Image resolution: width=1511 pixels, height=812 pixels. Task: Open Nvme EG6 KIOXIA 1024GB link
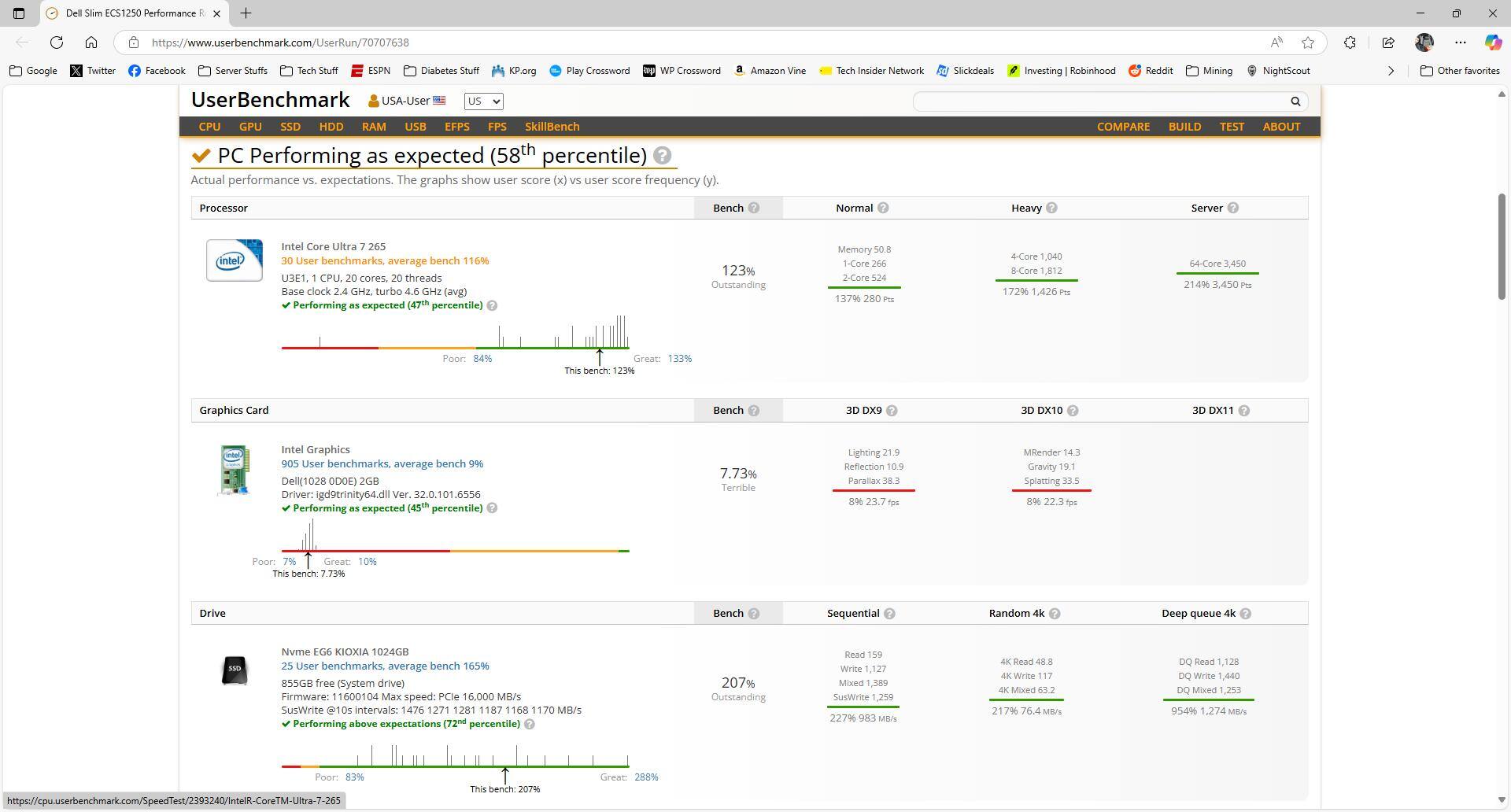click(345, 652)
